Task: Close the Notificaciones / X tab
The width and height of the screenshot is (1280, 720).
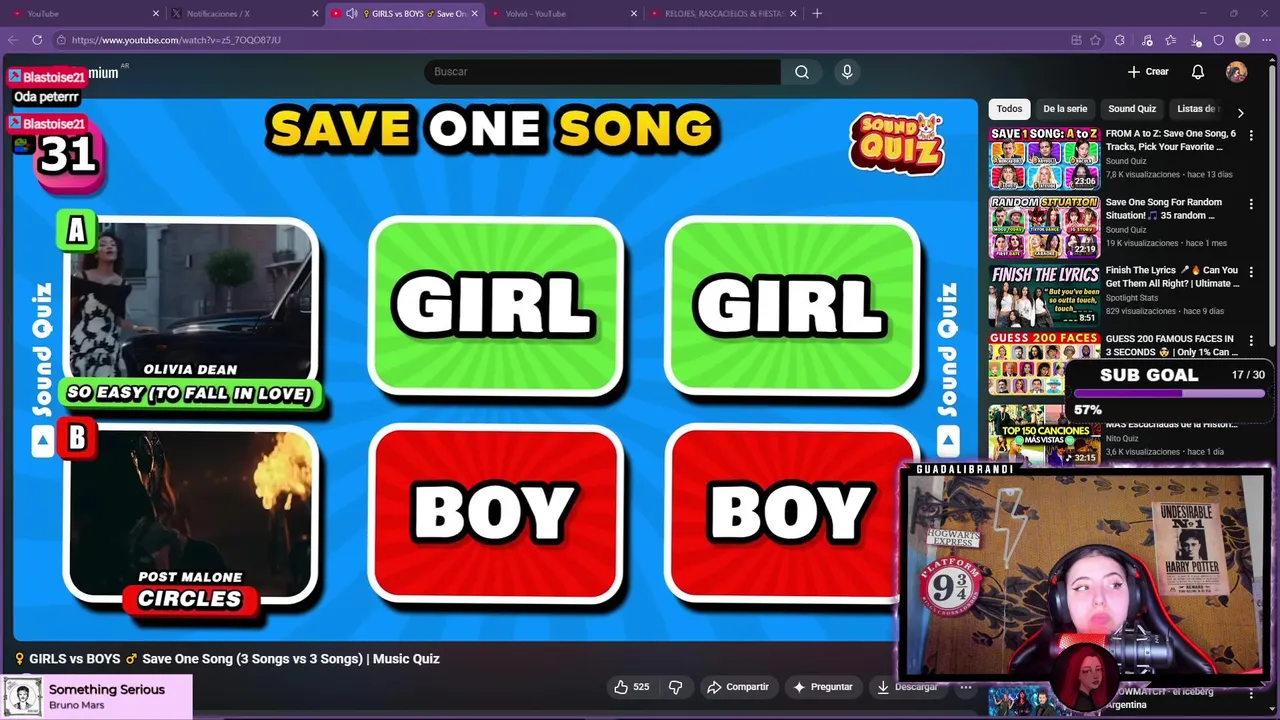Action: [x=315, y=13]
